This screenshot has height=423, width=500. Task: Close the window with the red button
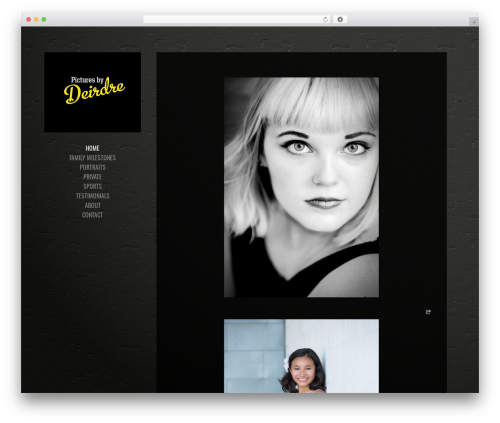click(29, 20)
